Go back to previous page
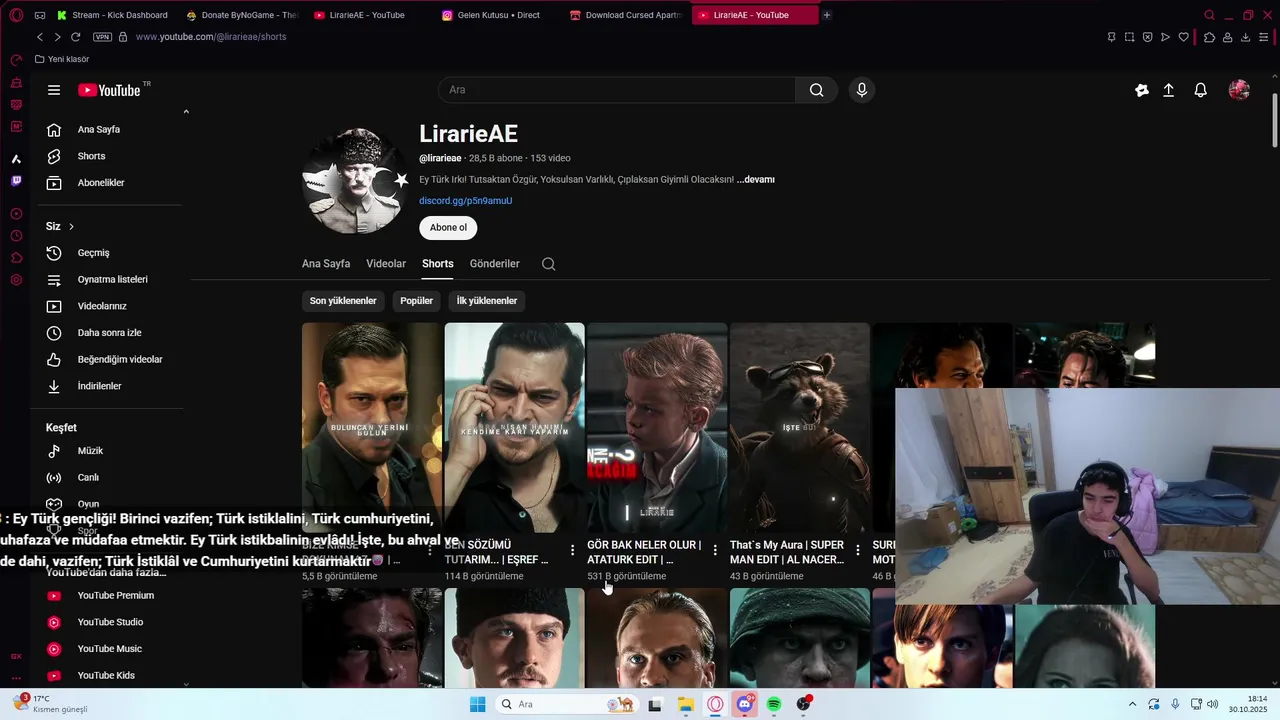The width and height of the screenshot is (1280, 720). tap(39, 37)
